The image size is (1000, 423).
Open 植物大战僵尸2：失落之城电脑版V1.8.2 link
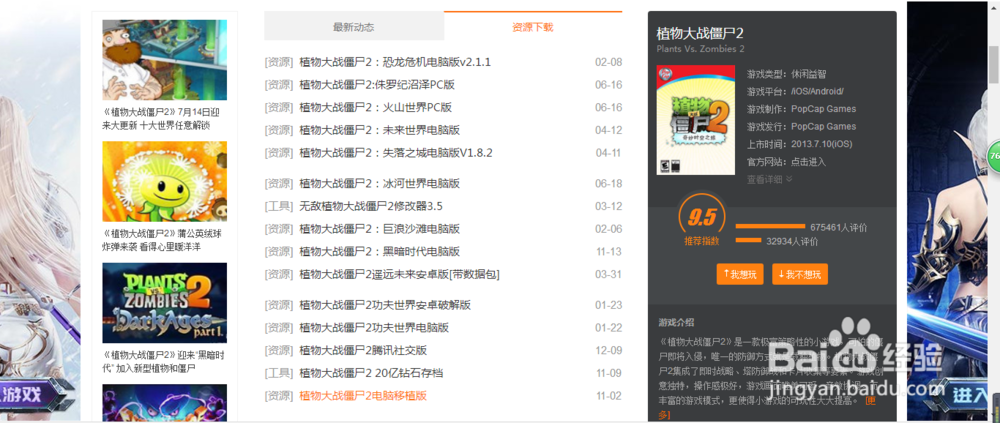click(395, 153)
